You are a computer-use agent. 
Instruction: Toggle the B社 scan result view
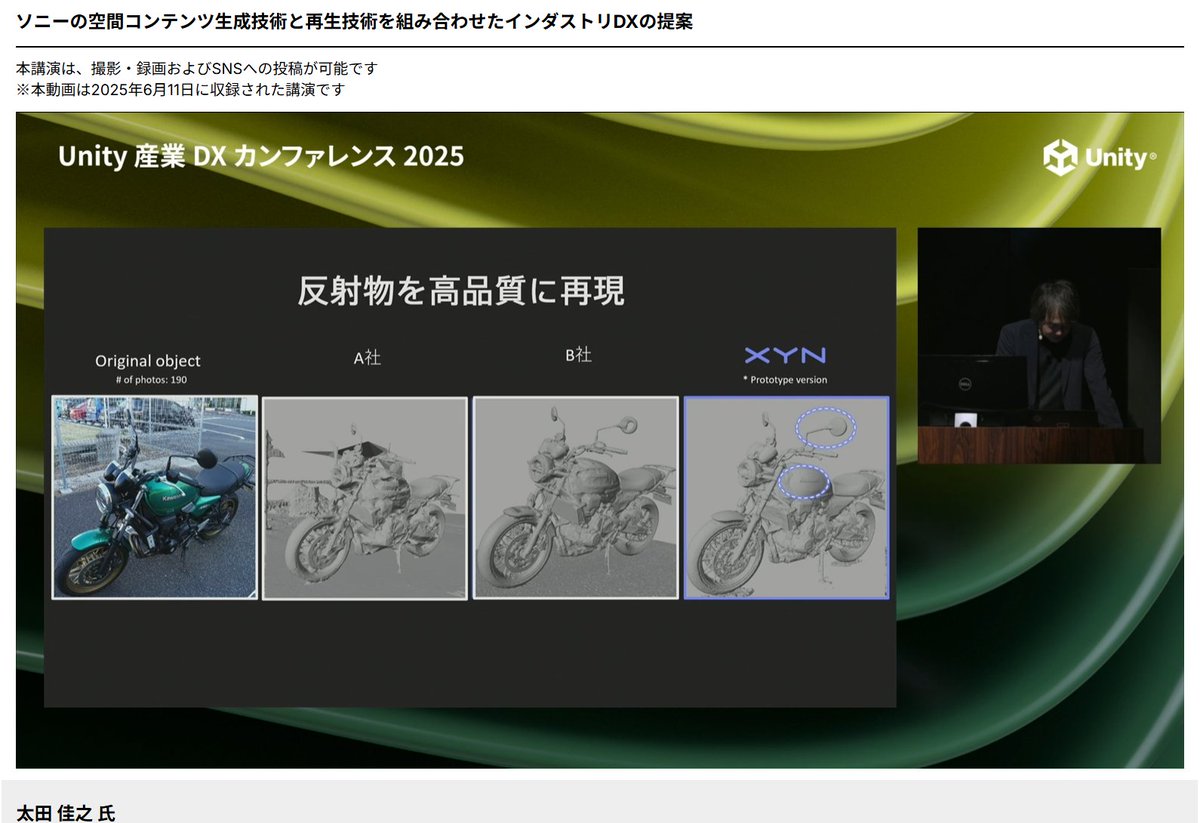click(x=577, y=498)
